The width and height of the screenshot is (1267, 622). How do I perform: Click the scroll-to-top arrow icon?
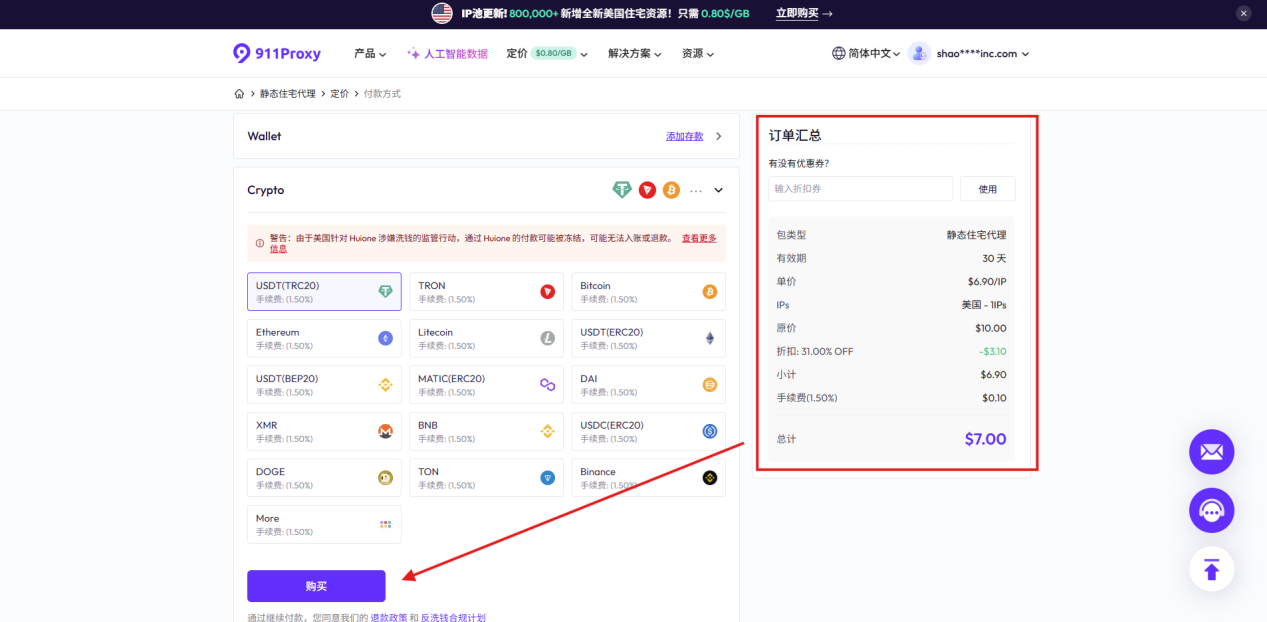click(1211, 569)
